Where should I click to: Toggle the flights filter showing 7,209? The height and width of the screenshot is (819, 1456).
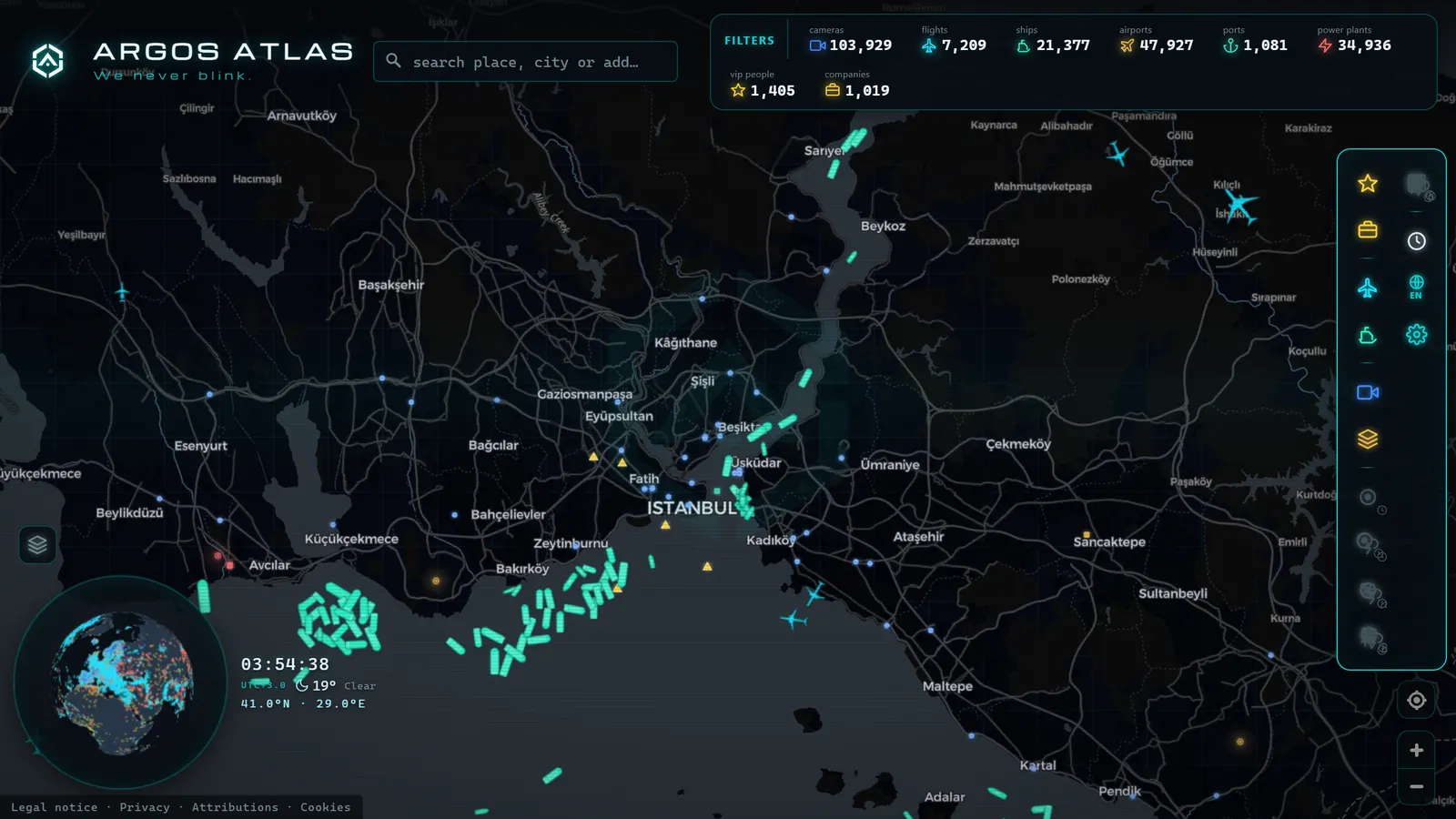click(953, 39)
